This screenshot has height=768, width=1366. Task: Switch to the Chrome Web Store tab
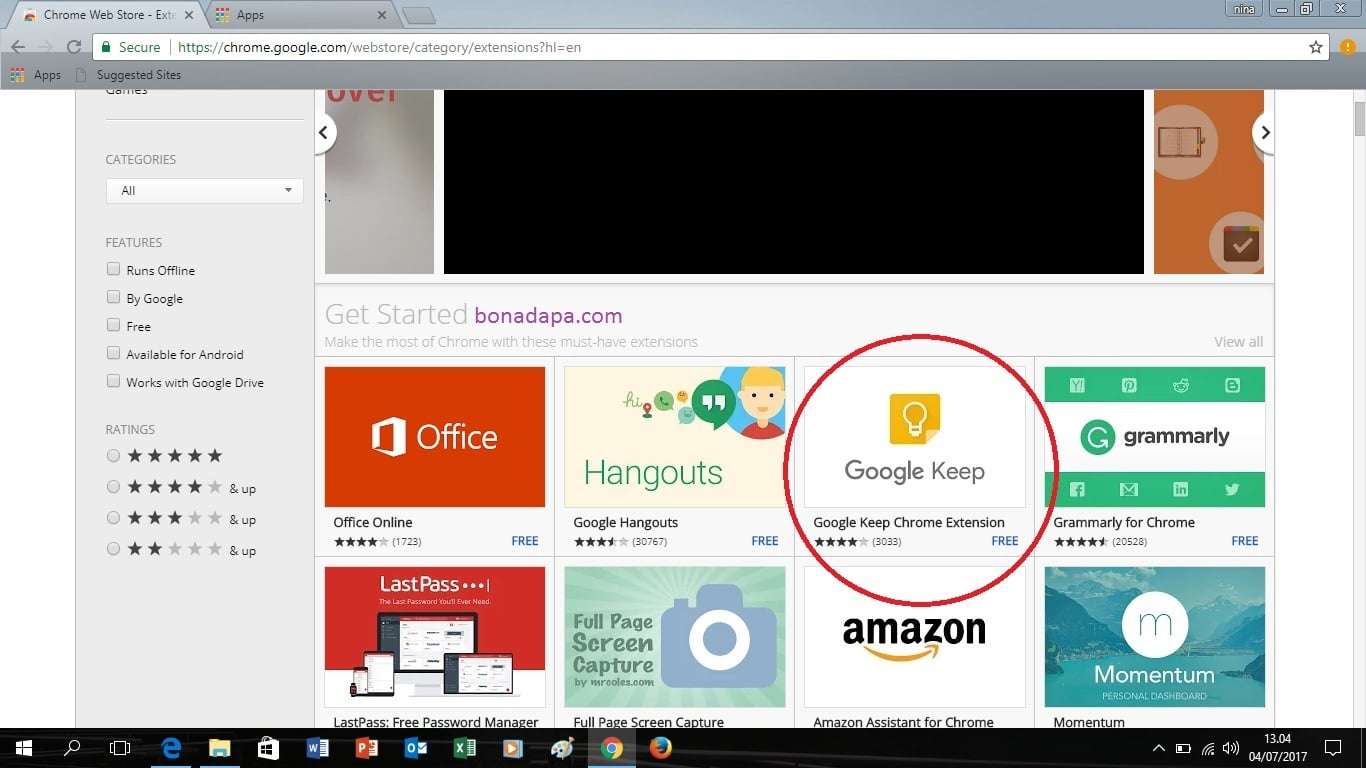106,15
